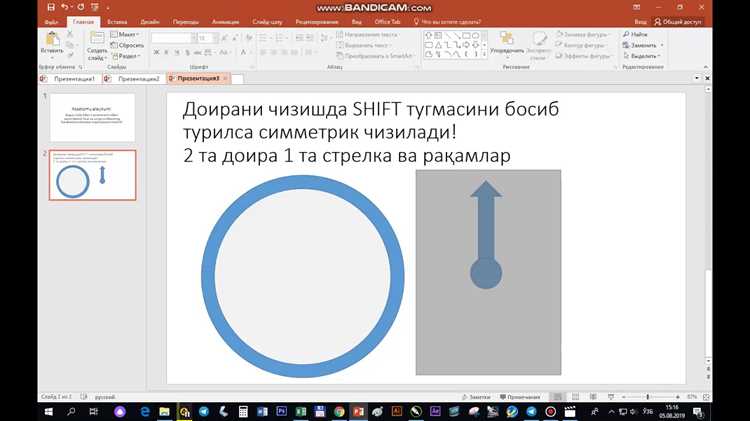Toggle bold formatting Ж
Viewport: 750px width, 421px height.
156,52
